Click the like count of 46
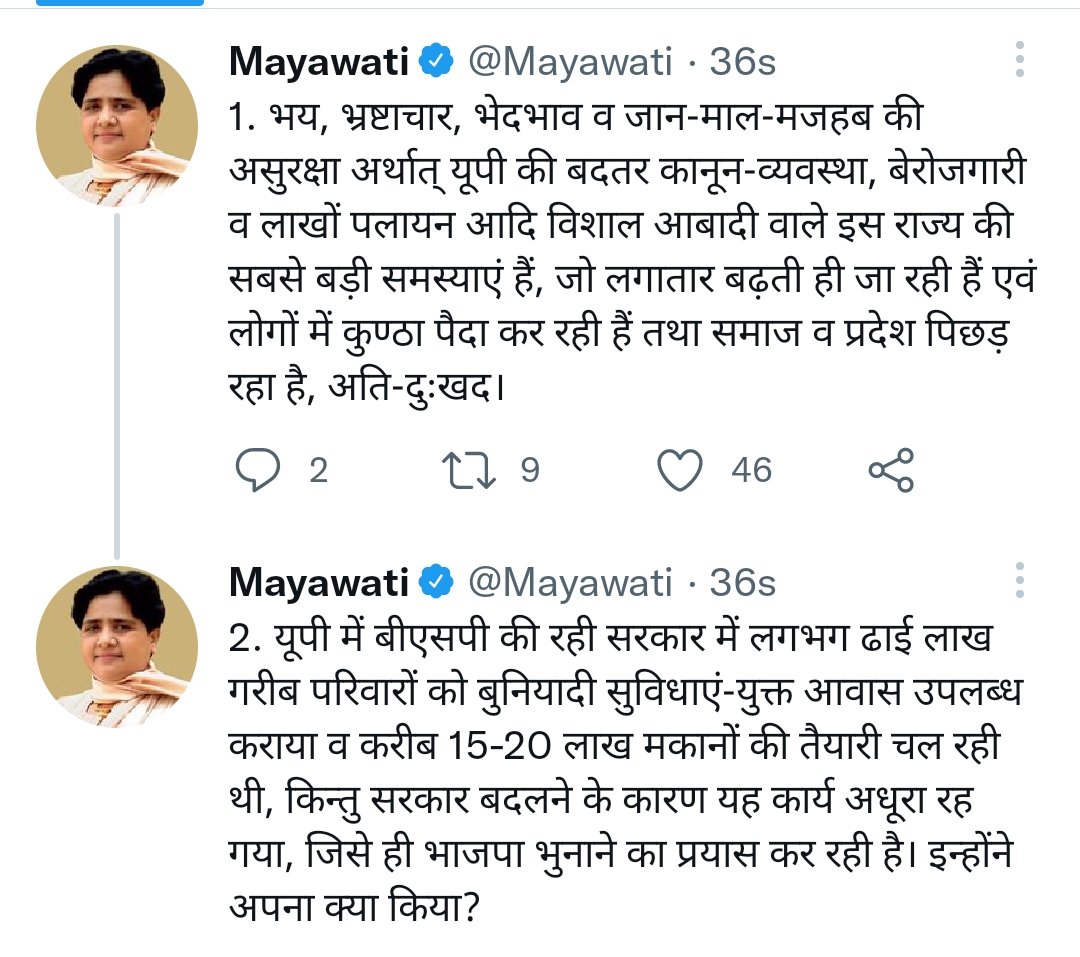This screenshot has height=957, width=1080. coord(751,469)
